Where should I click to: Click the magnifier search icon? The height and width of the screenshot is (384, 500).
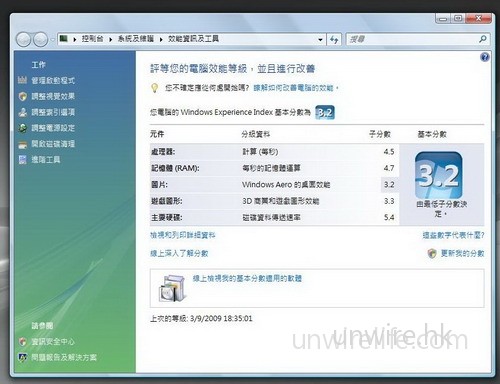pos(483,39)
